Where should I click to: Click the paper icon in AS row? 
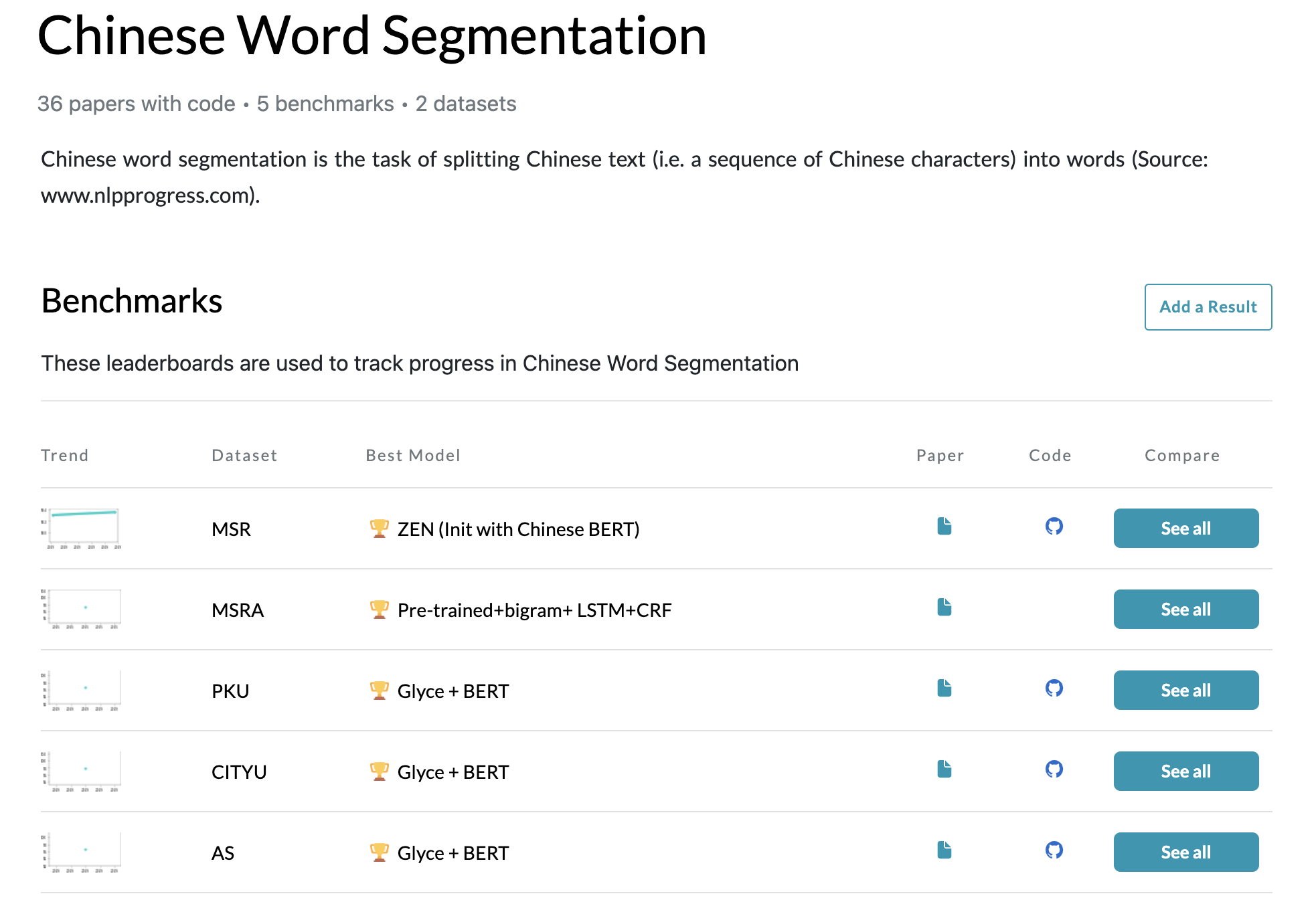(x=944, y=850)
